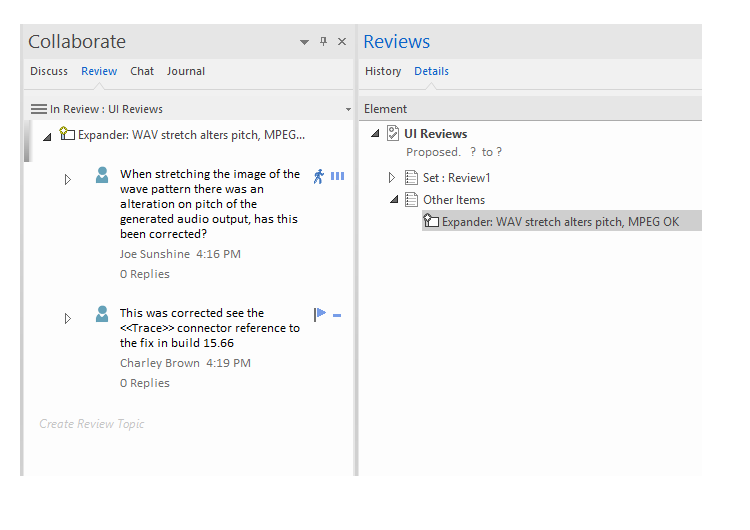Click Charley Brown's user avatar icon

click(x=102, y=314)
